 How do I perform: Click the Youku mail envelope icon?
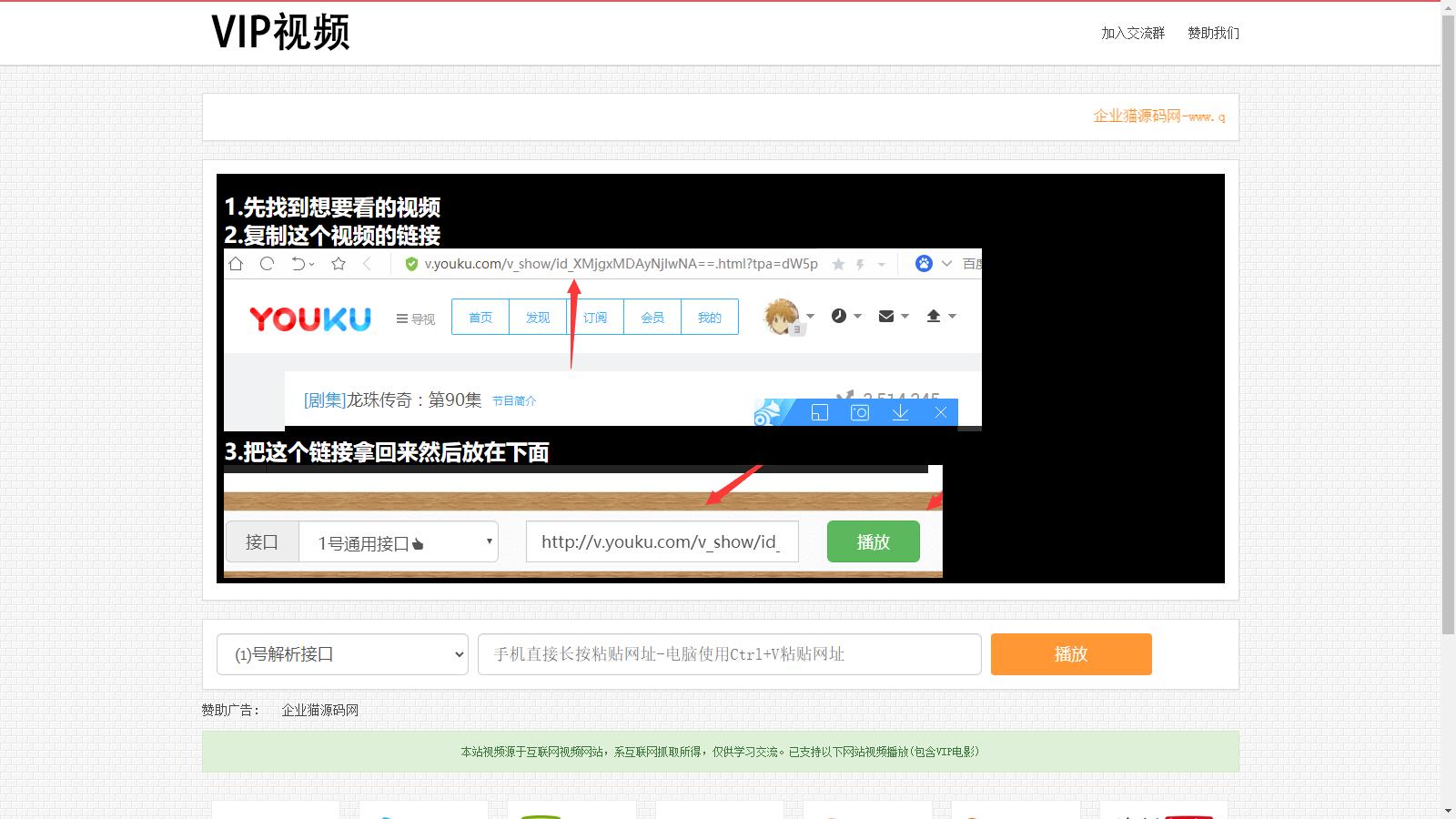886,316
